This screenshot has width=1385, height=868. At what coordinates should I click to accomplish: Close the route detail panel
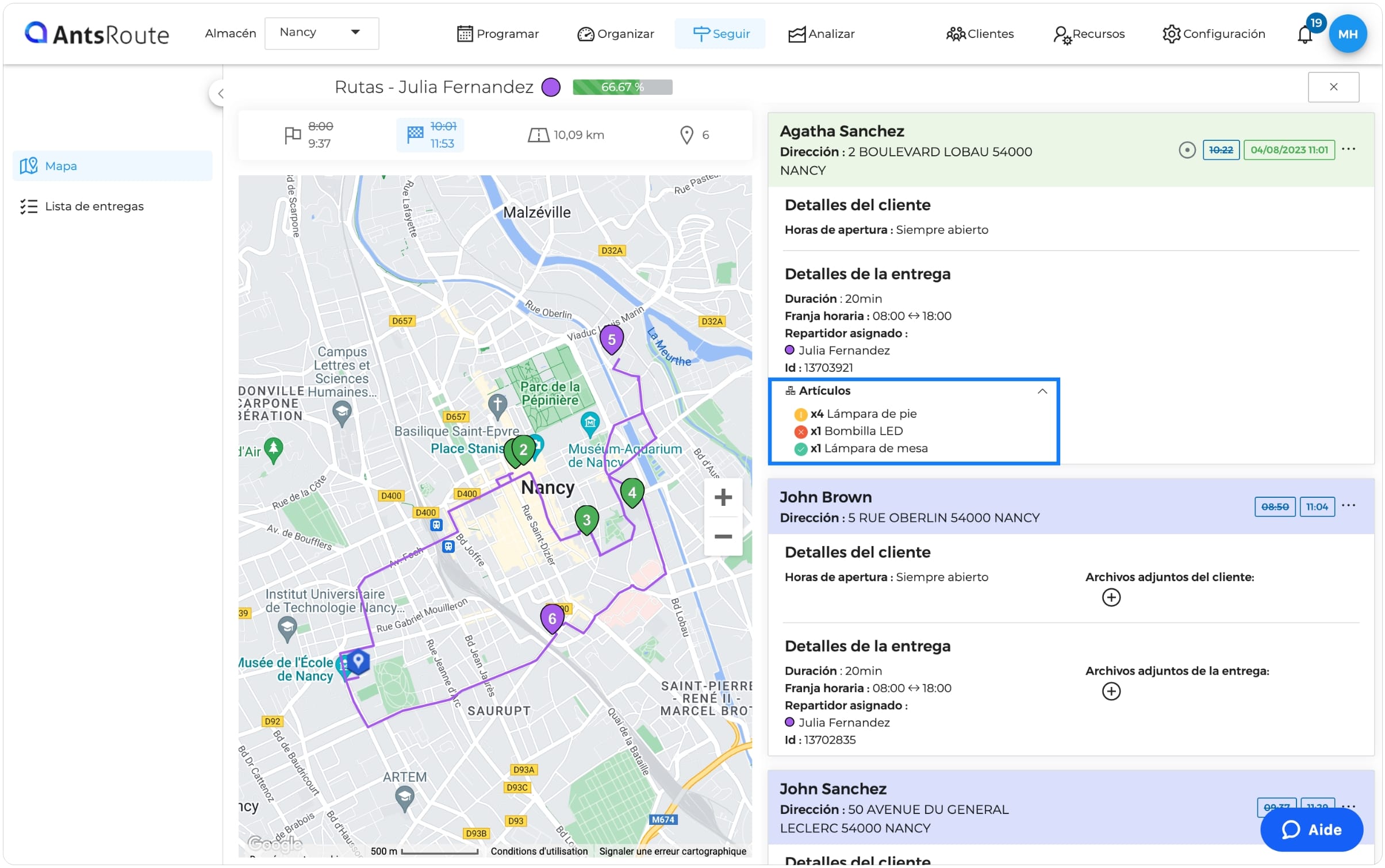coord(1333,87)
